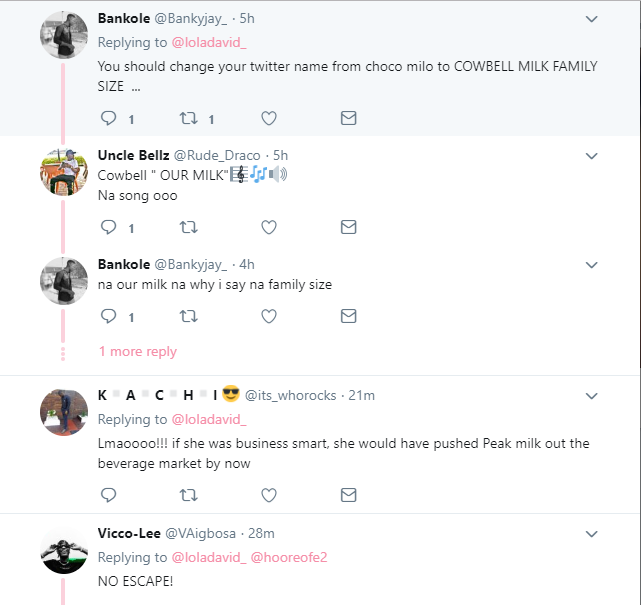This screenshot has height=605, width=641.
Task: Open @loladavid_ link in KACHI's reply
Action: point(209,419)
